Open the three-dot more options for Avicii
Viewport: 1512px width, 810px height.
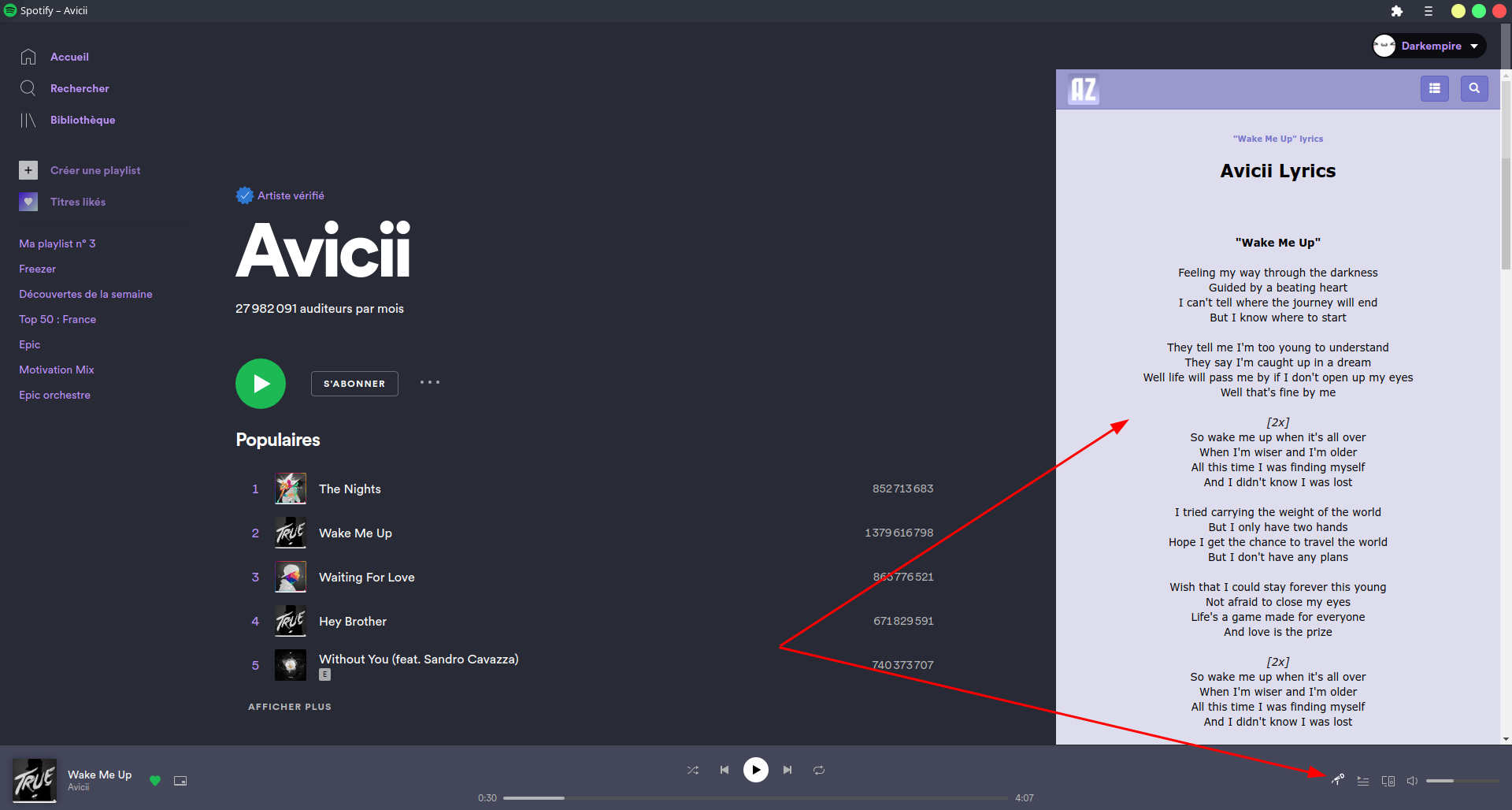pyautogui.click(x=430, y=382)
